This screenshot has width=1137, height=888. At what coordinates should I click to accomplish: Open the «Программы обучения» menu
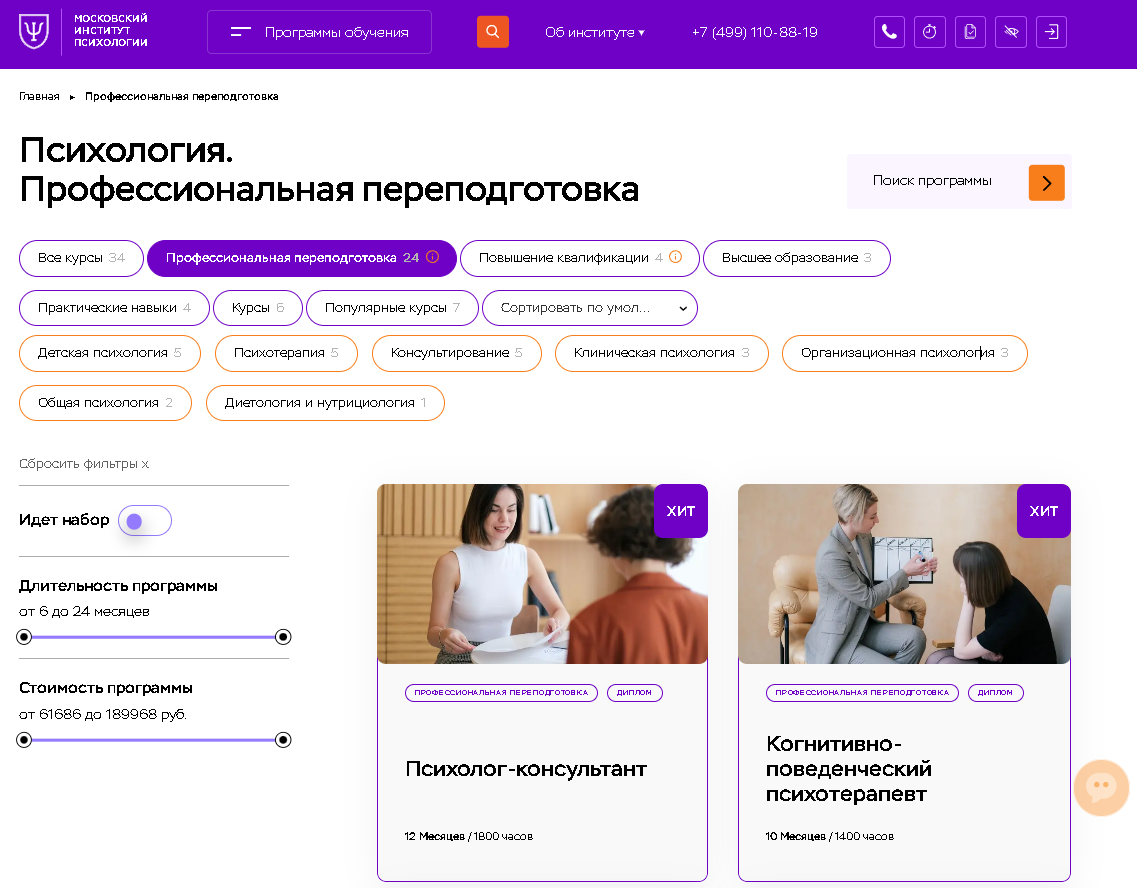[x=318, y=31]
